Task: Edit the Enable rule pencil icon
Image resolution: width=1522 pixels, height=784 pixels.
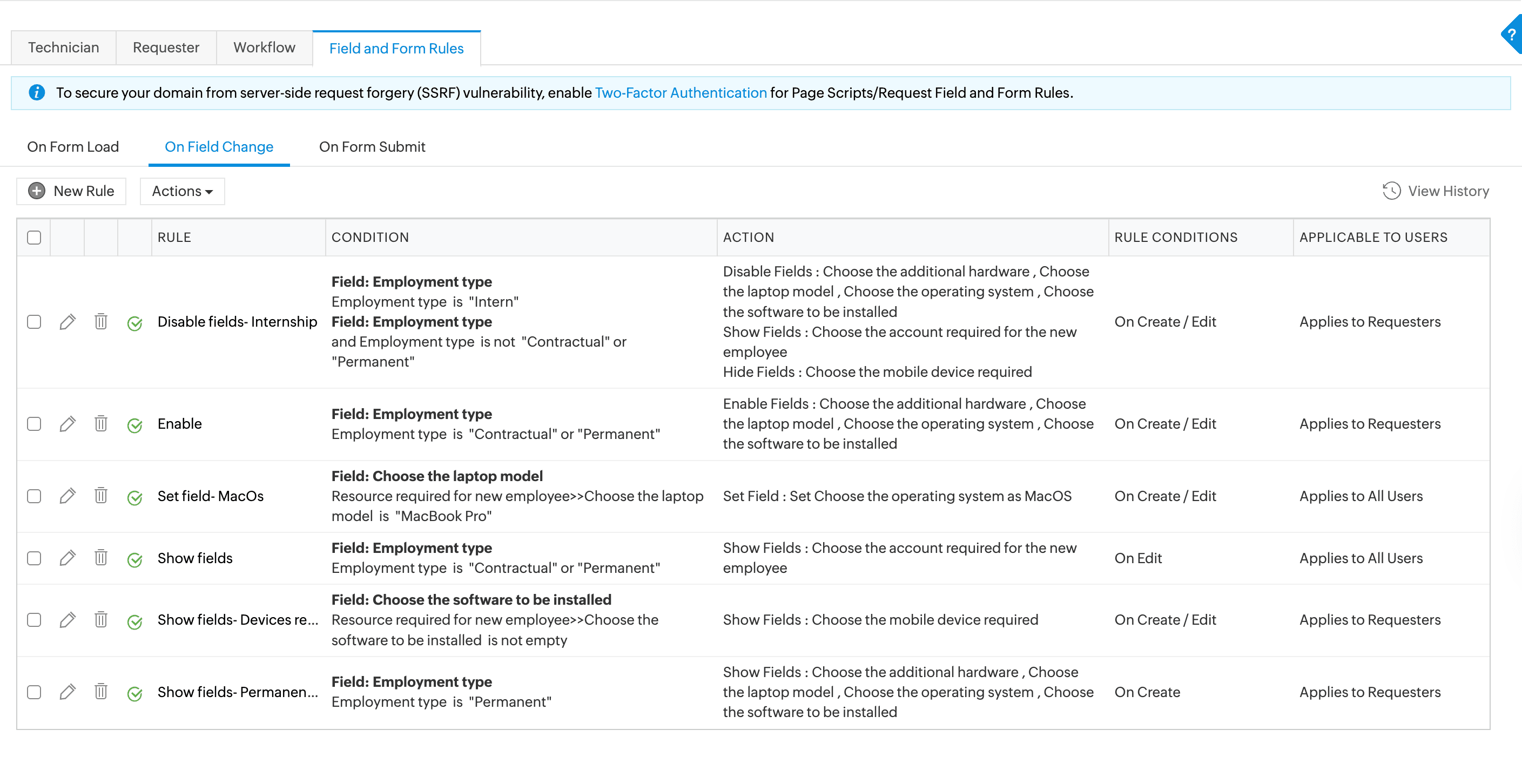Action: (68, 424)
